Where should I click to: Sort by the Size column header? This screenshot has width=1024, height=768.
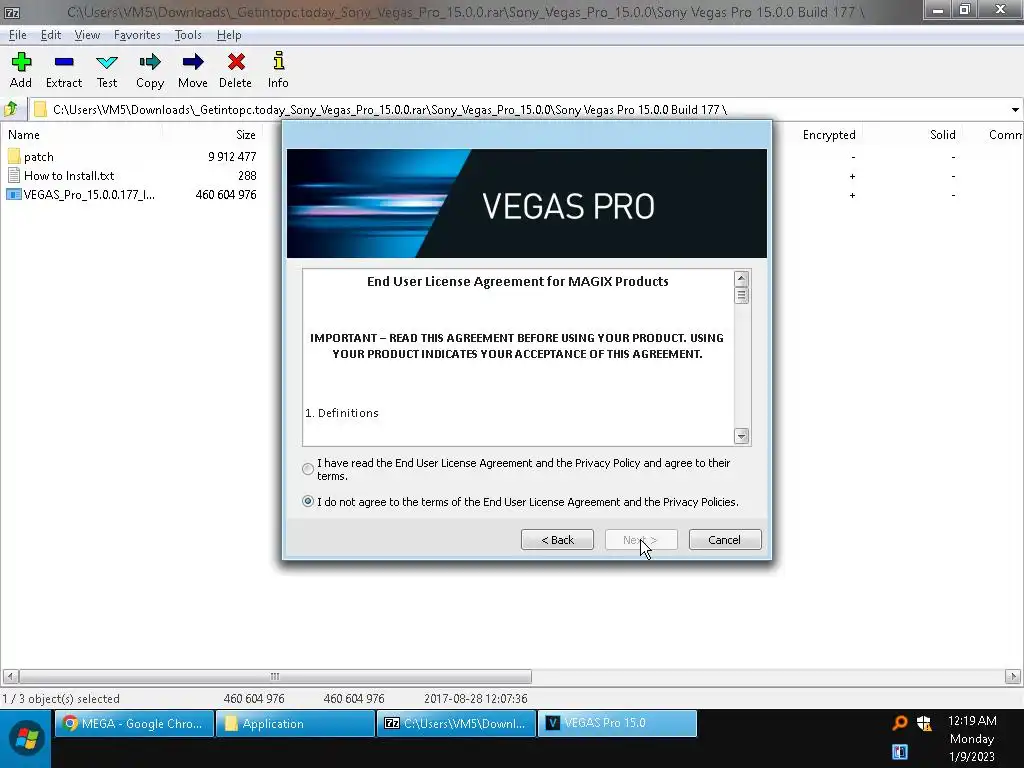coord(246,135)
